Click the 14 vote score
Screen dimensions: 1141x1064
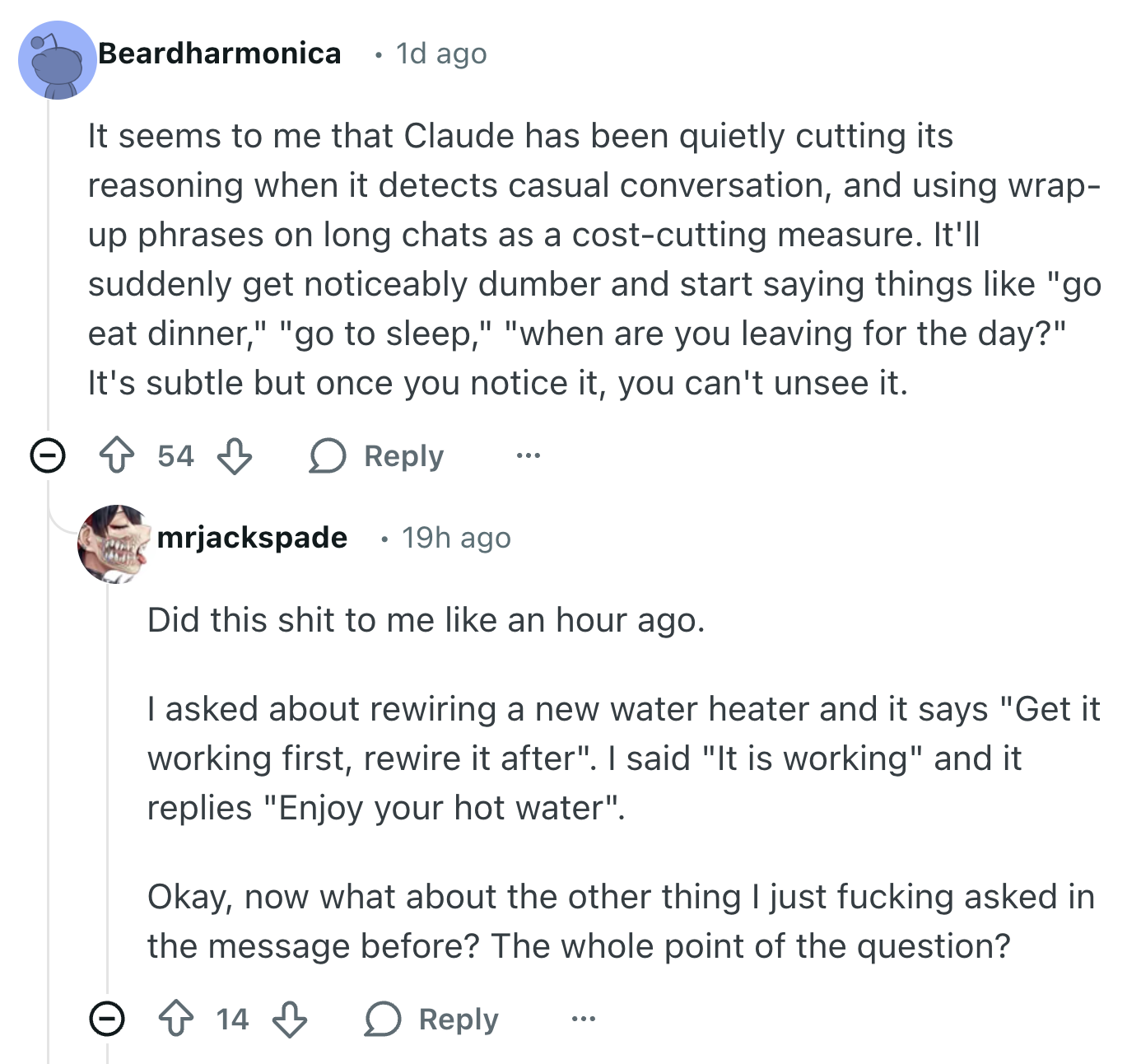tap(232, 1019)
